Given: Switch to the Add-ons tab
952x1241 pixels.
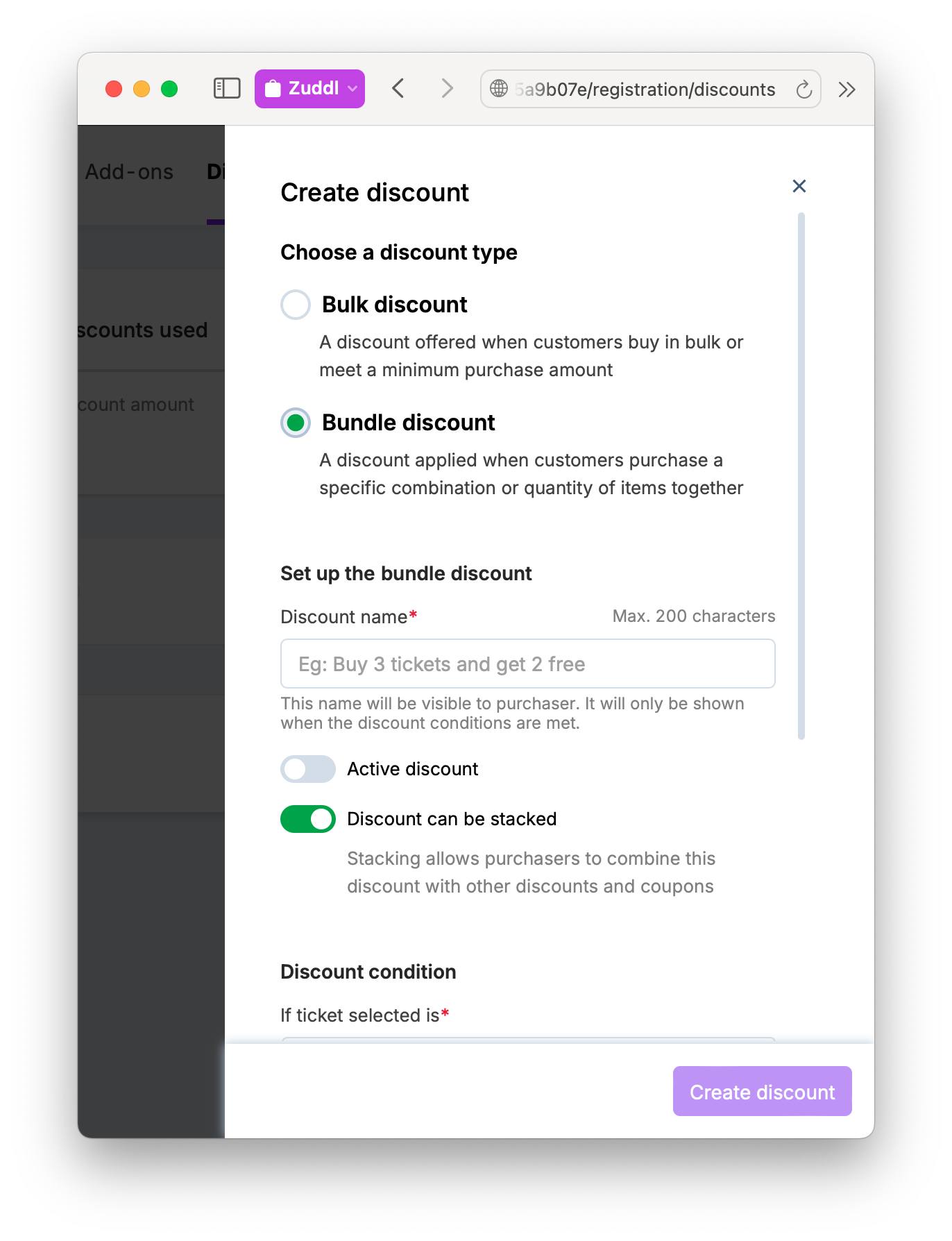Looking at the screenshot, I should [129, 171].
